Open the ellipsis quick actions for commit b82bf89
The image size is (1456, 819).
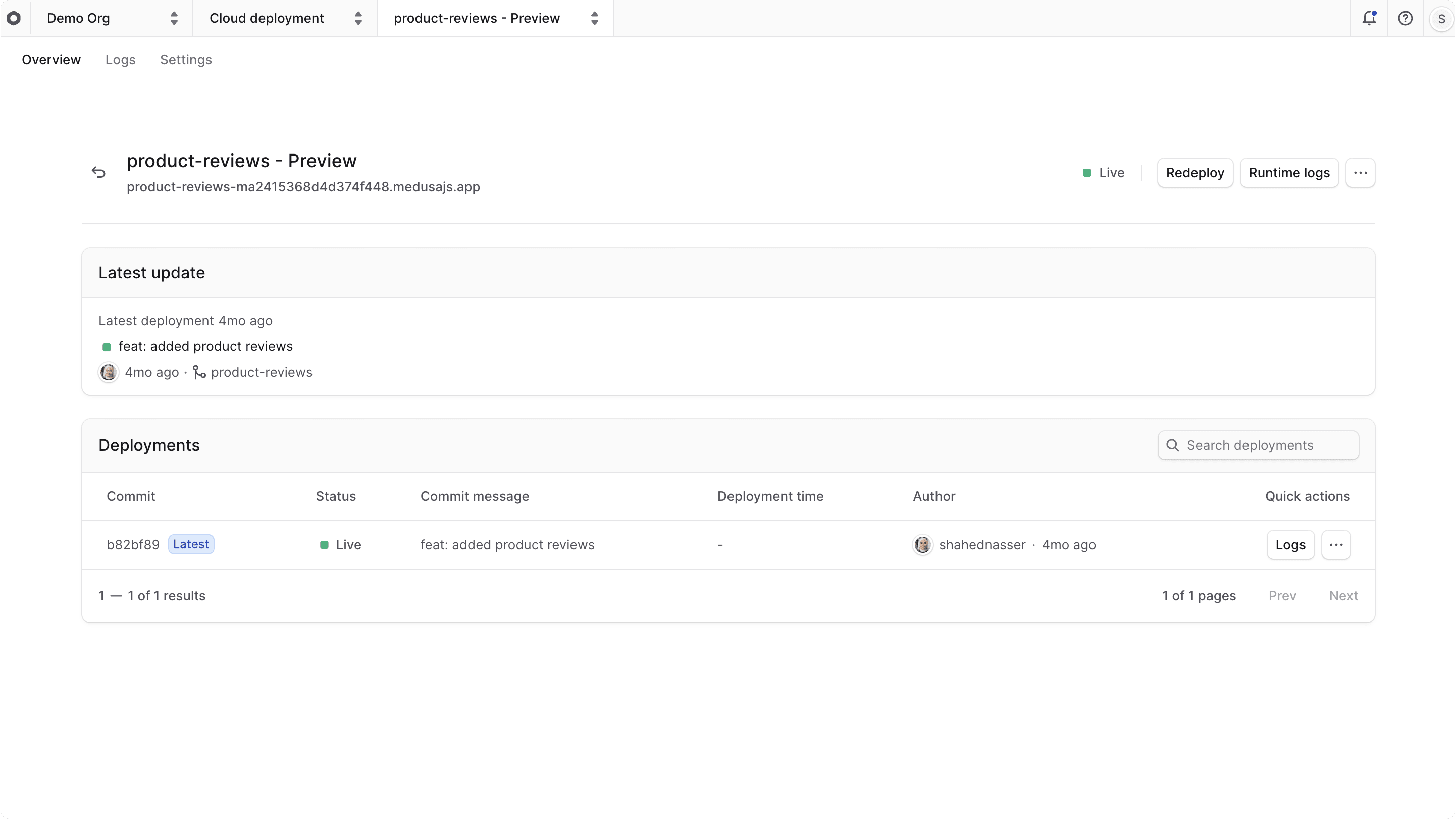click(x=1336, y=544)
